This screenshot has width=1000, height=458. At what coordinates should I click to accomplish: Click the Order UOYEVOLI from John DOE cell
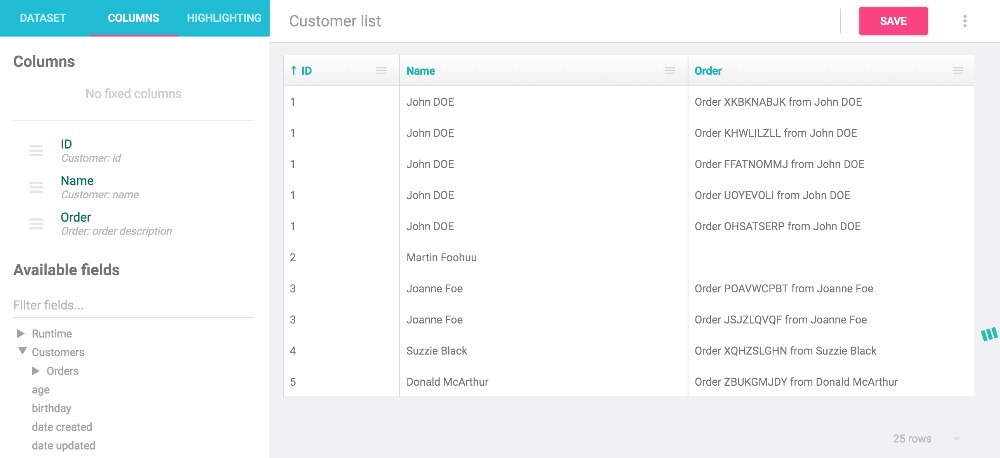[x=831, y=195]
